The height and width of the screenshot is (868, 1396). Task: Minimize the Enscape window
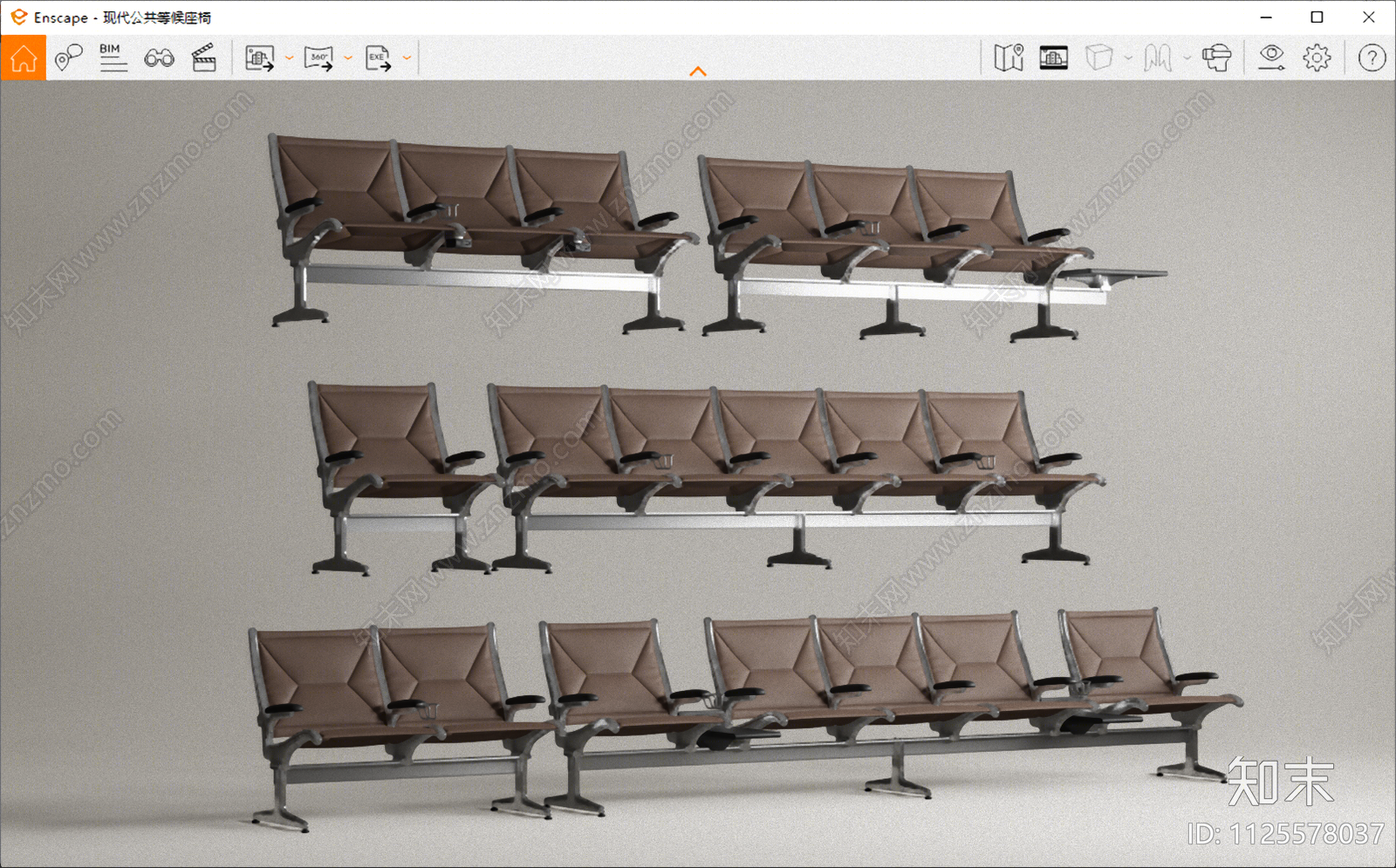click(1266, 17)
